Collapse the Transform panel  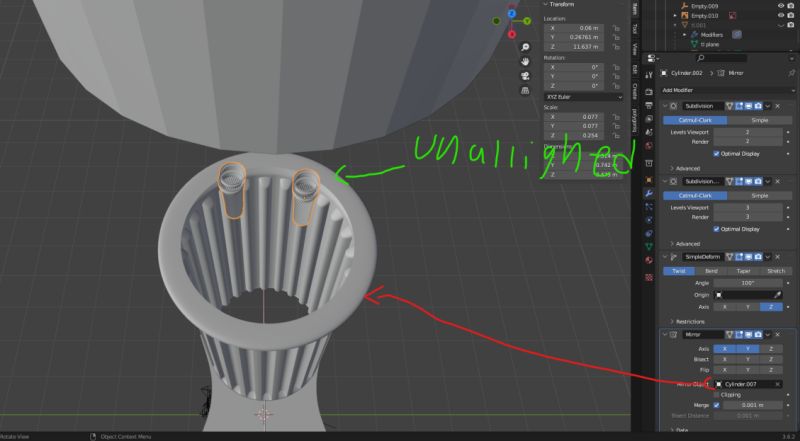coord(545,4)
